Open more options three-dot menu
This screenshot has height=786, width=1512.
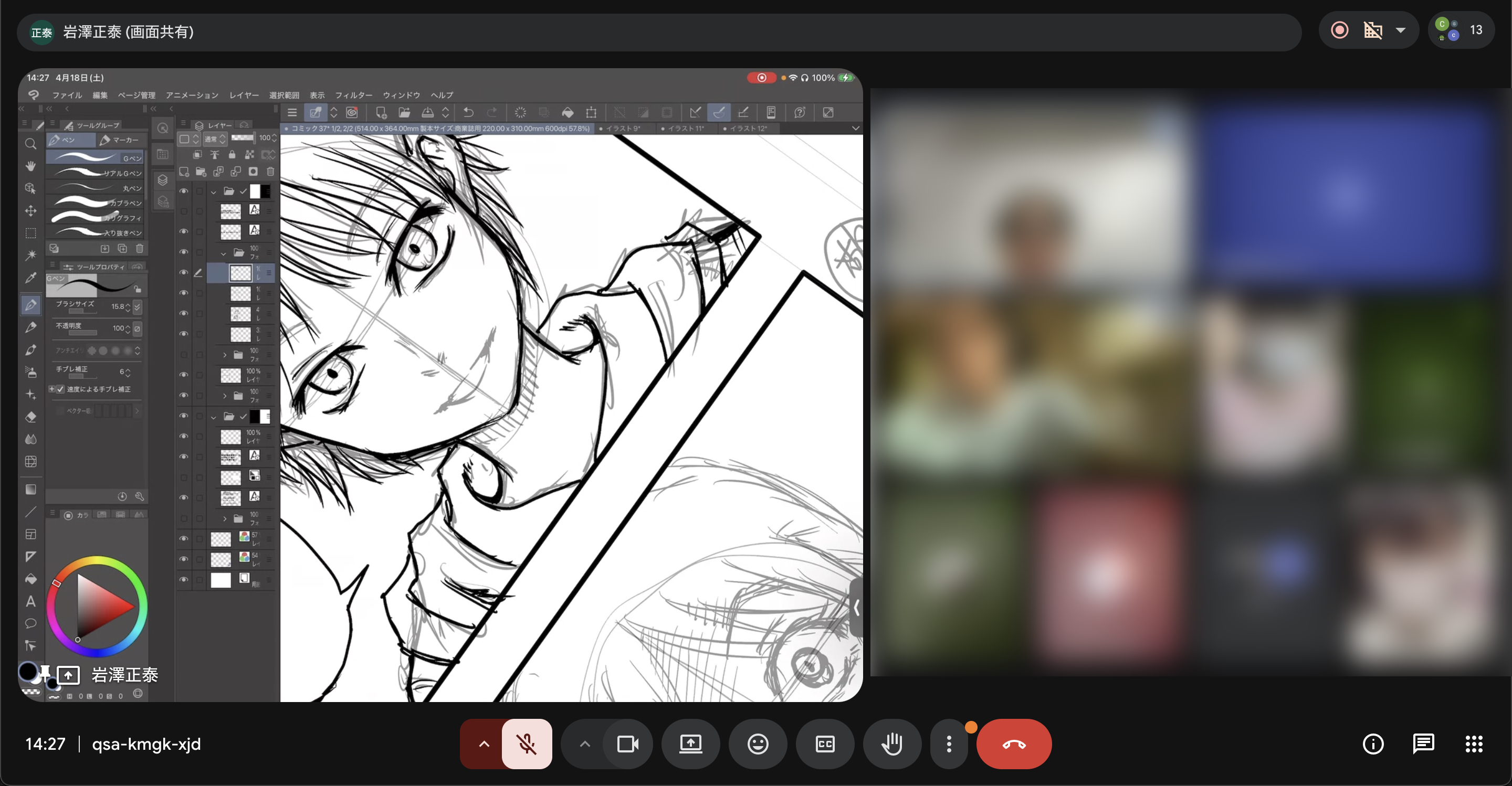949,744
